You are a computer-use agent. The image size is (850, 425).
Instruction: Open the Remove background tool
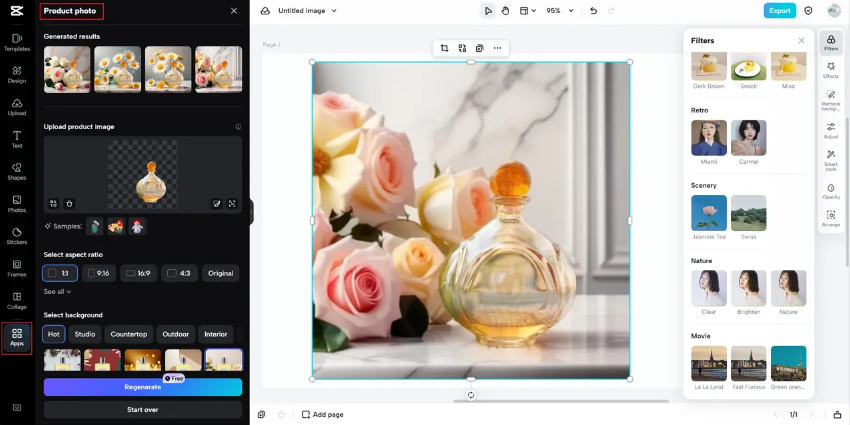831,101
